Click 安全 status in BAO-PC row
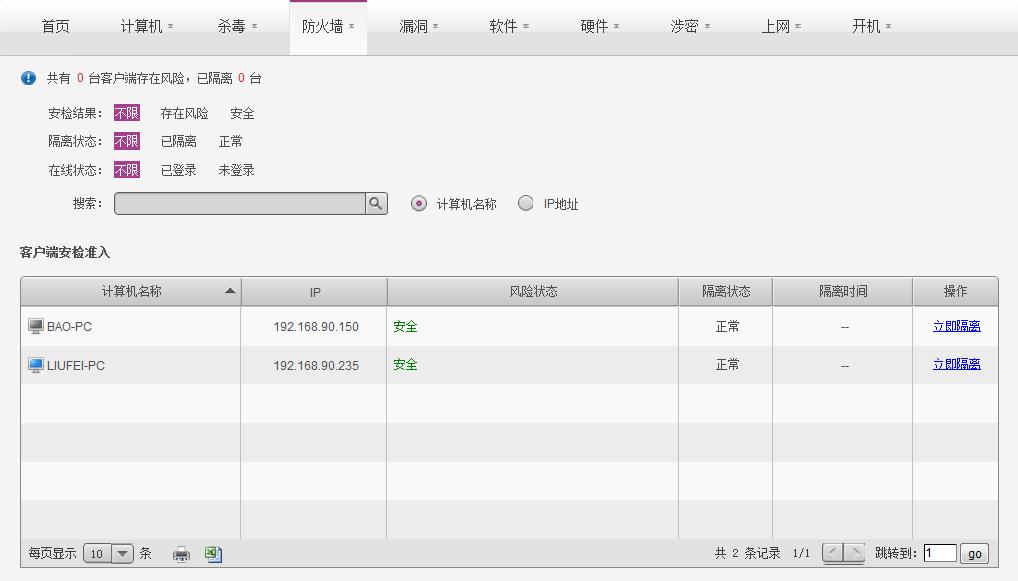 click(x=405, y=327)
